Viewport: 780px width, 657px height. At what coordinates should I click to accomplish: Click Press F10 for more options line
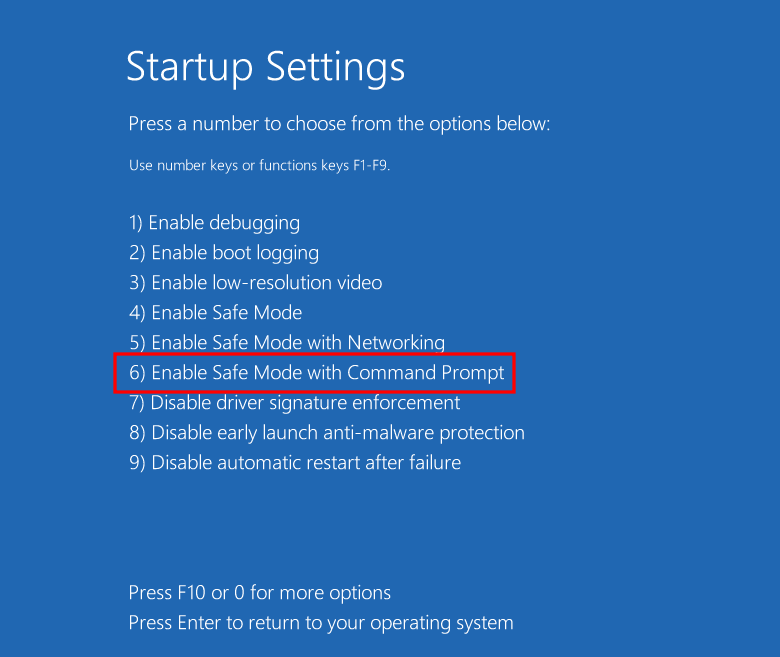pos(259,593)
